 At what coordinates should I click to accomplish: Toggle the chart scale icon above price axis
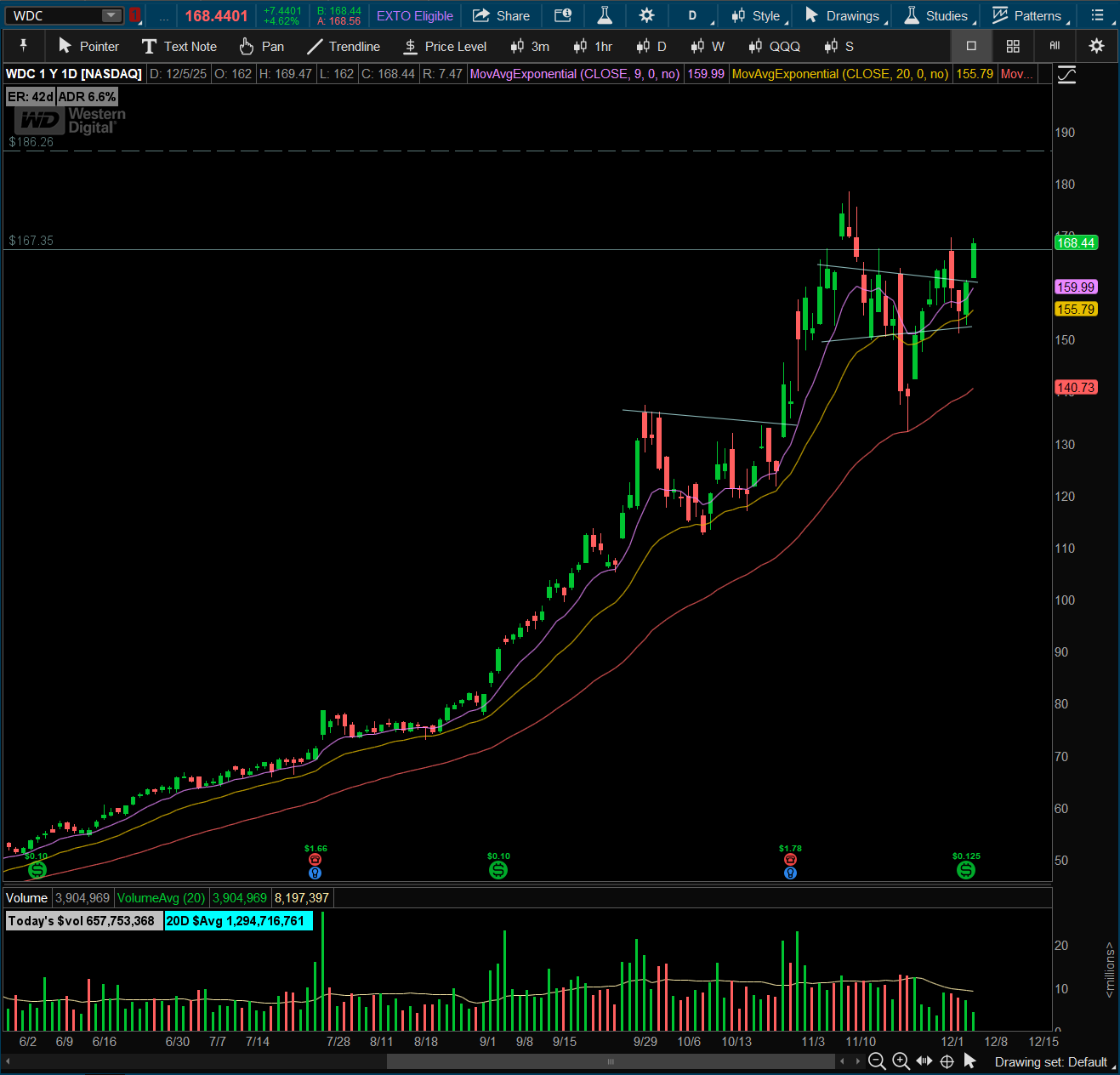pos(1067,75)
